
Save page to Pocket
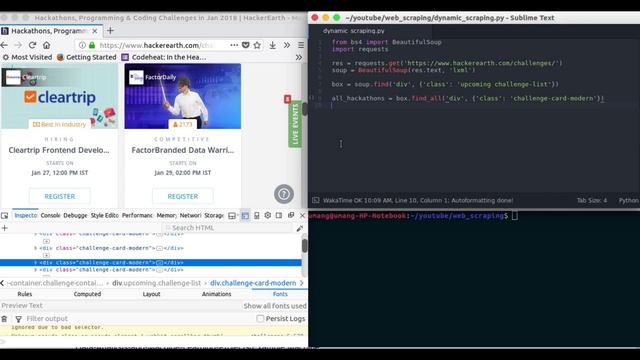coord(245,45)
